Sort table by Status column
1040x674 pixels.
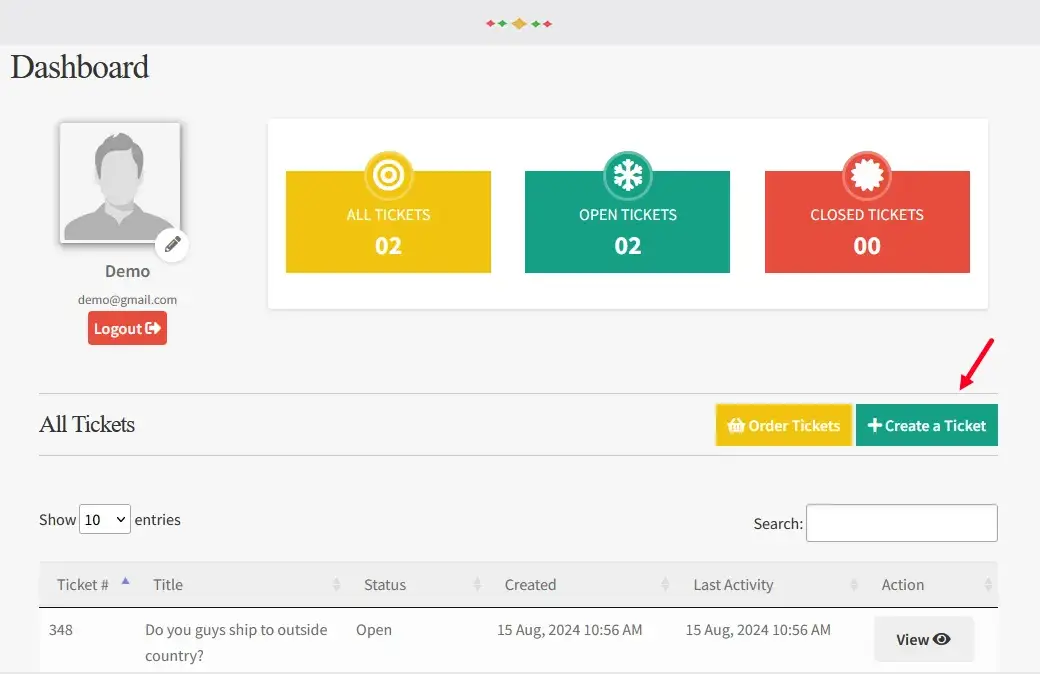coord(417,584)
